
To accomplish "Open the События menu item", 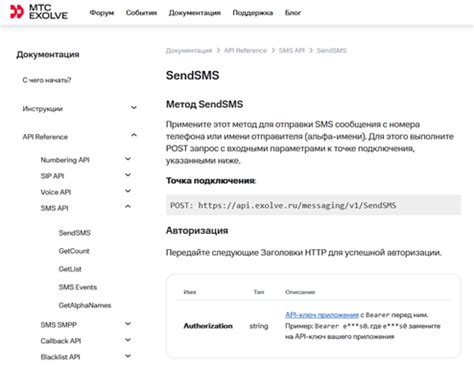I will 141,13.
